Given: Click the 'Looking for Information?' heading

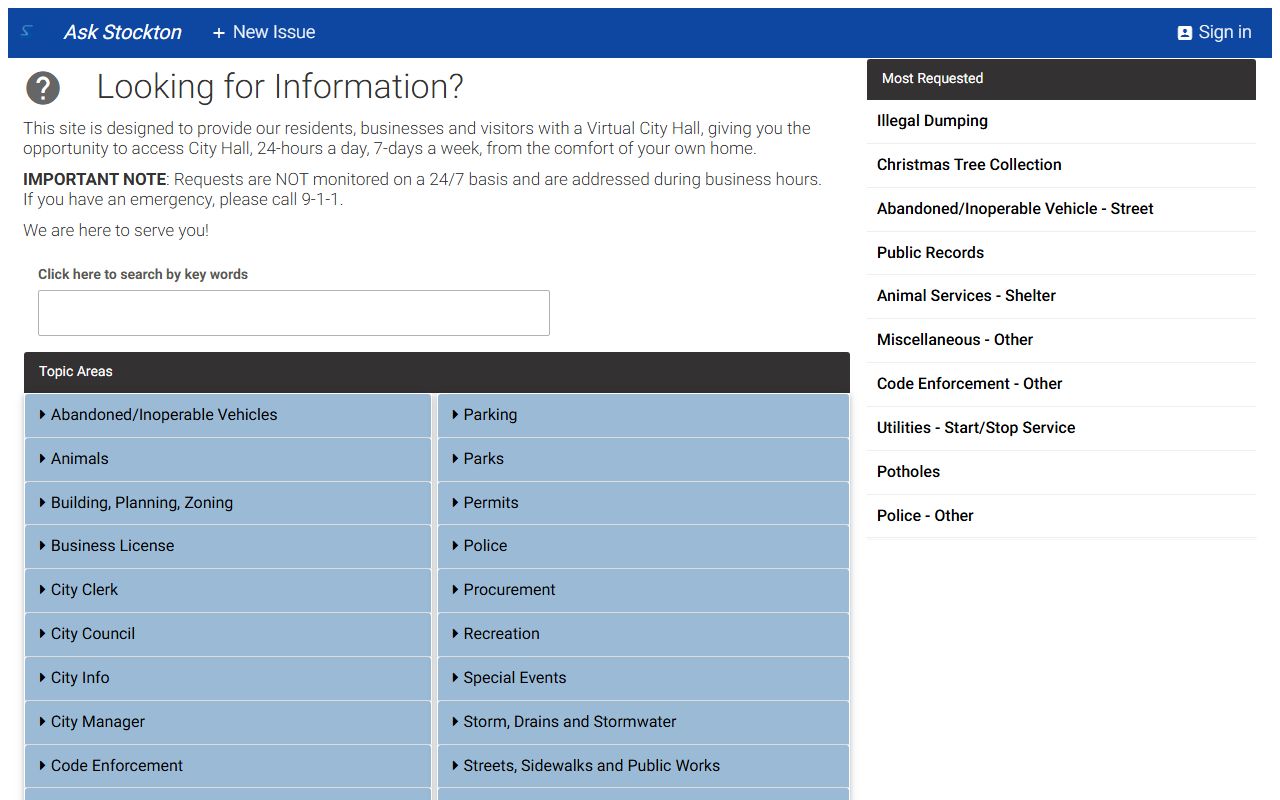Looking at the screenshot, I should click(x=280, y=87).
